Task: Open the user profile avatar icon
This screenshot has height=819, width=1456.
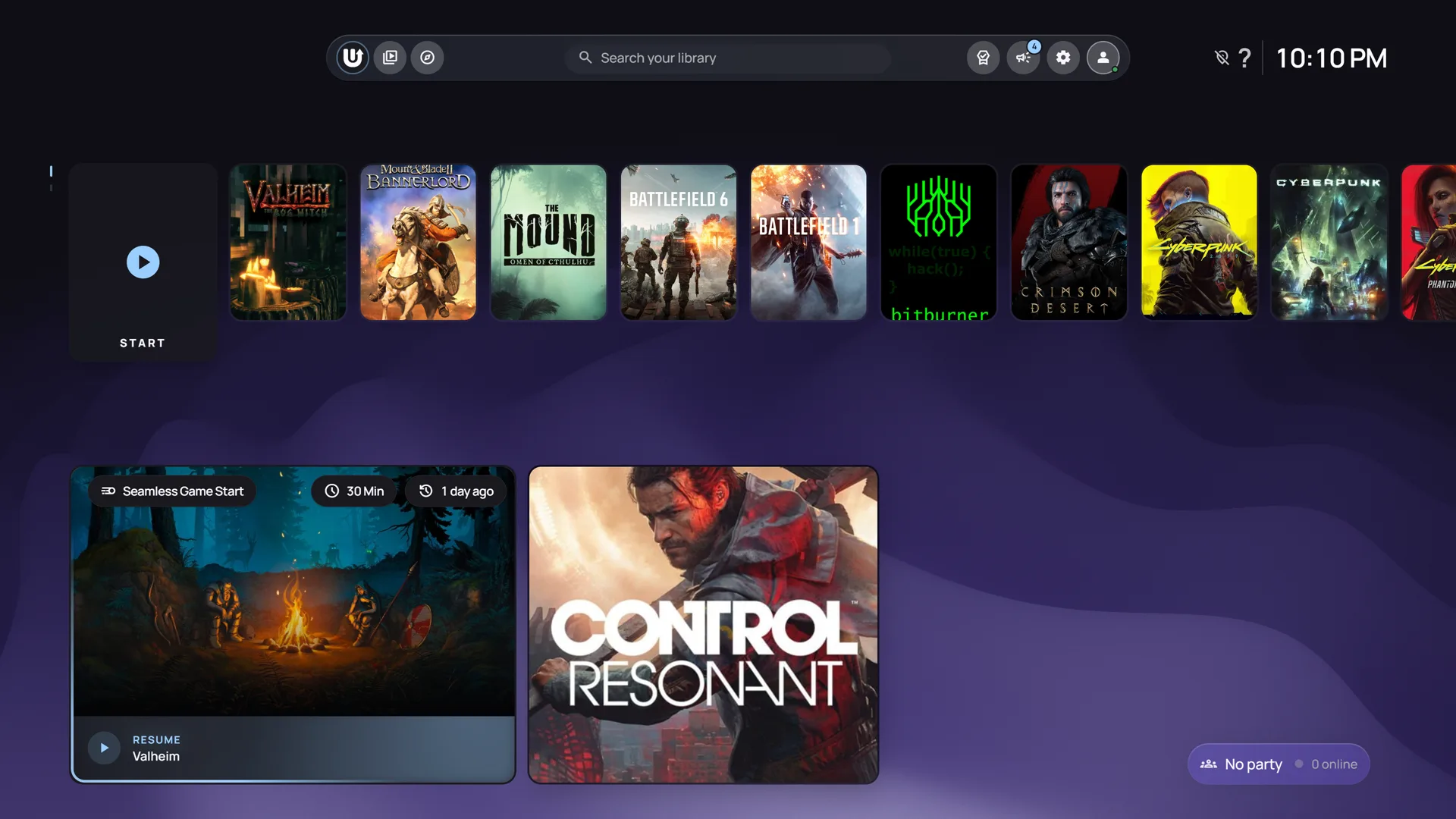Action: (1103, 58)
